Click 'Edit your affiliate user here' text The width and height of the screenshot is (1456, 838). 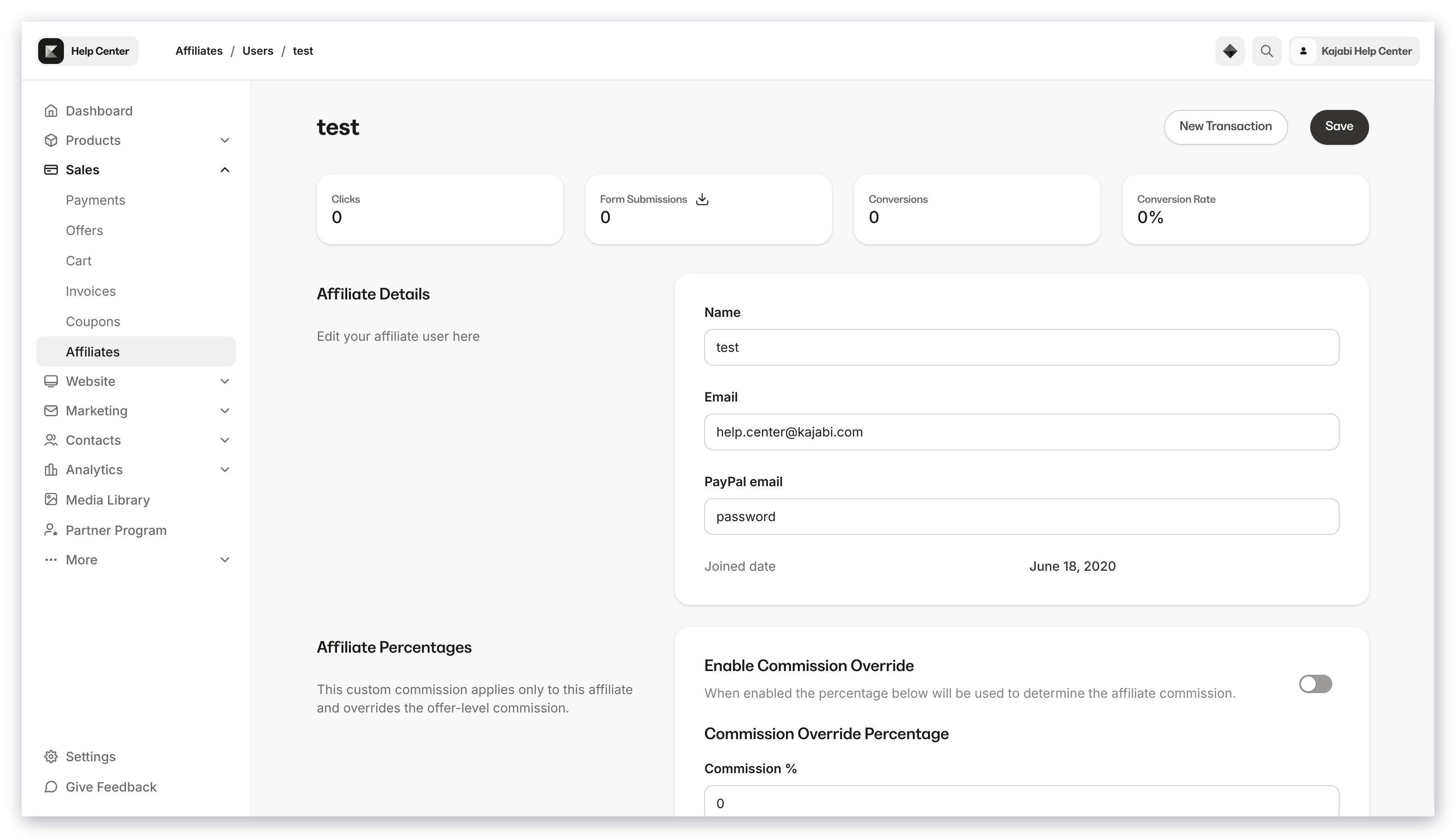click(x=398, y=336)
